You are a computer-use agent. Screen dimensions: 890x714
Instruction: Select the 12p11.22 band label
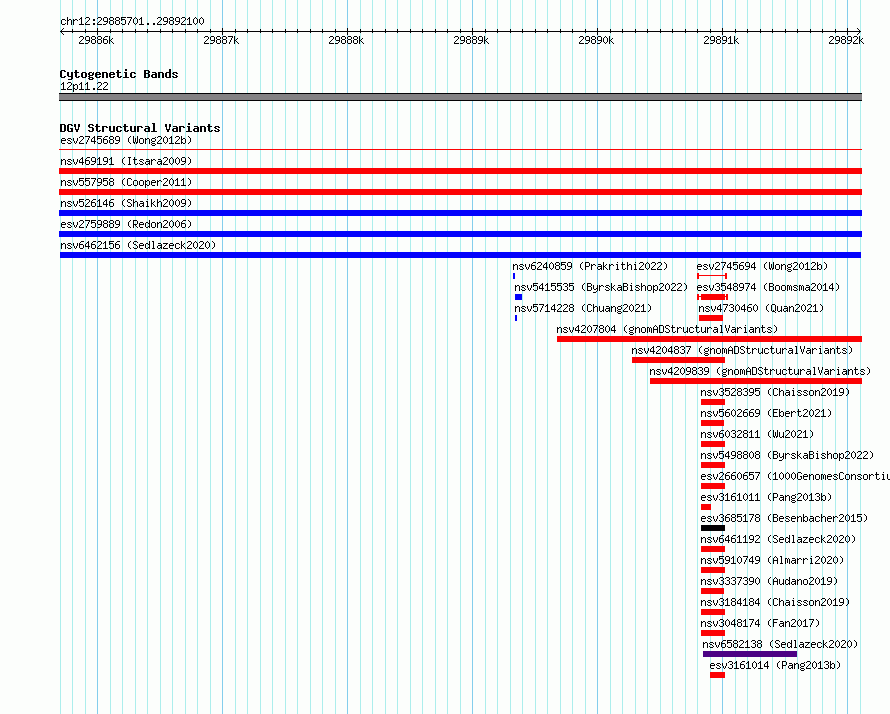pos(84,86)
